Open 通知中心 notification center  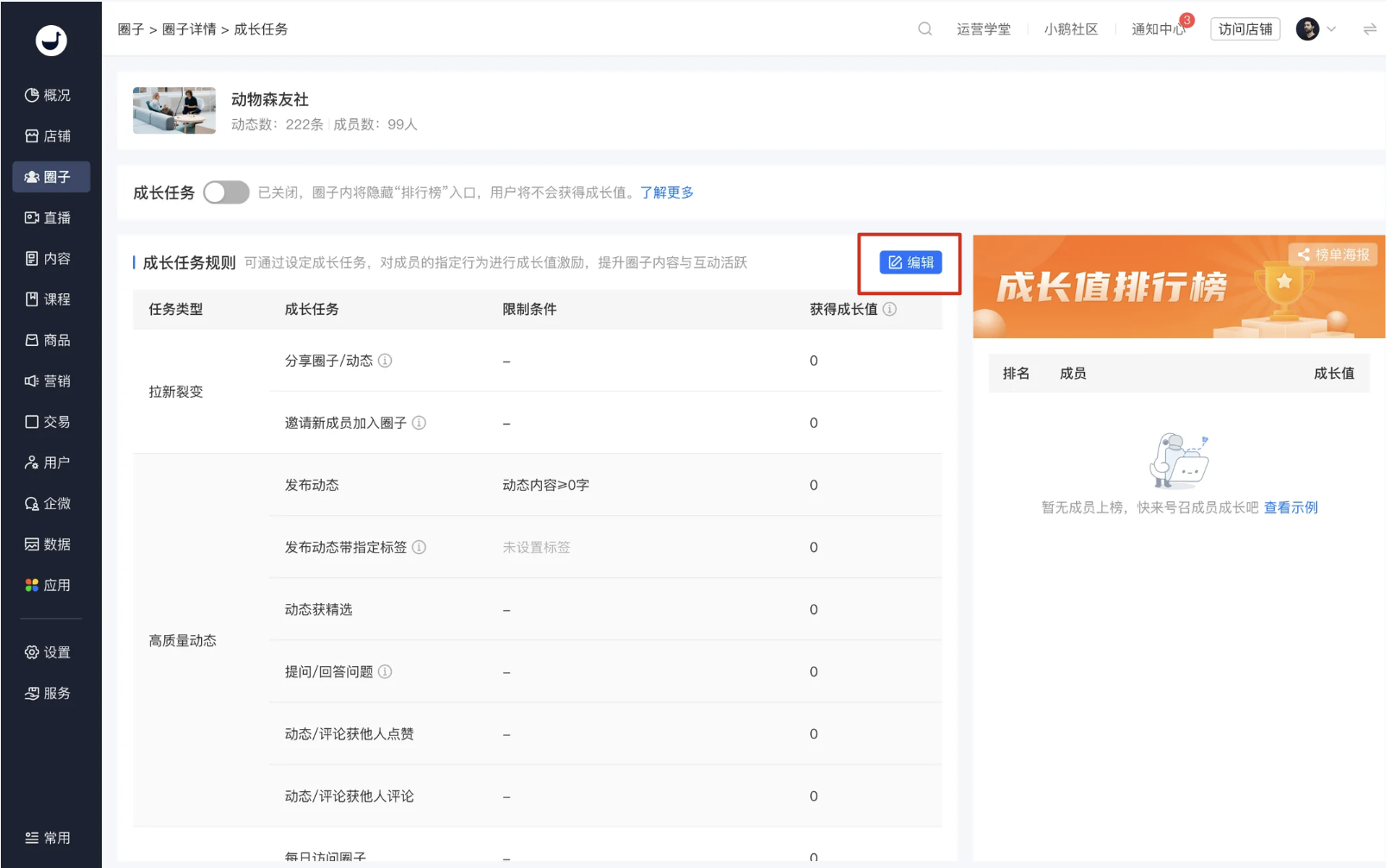click(1158, 29)
